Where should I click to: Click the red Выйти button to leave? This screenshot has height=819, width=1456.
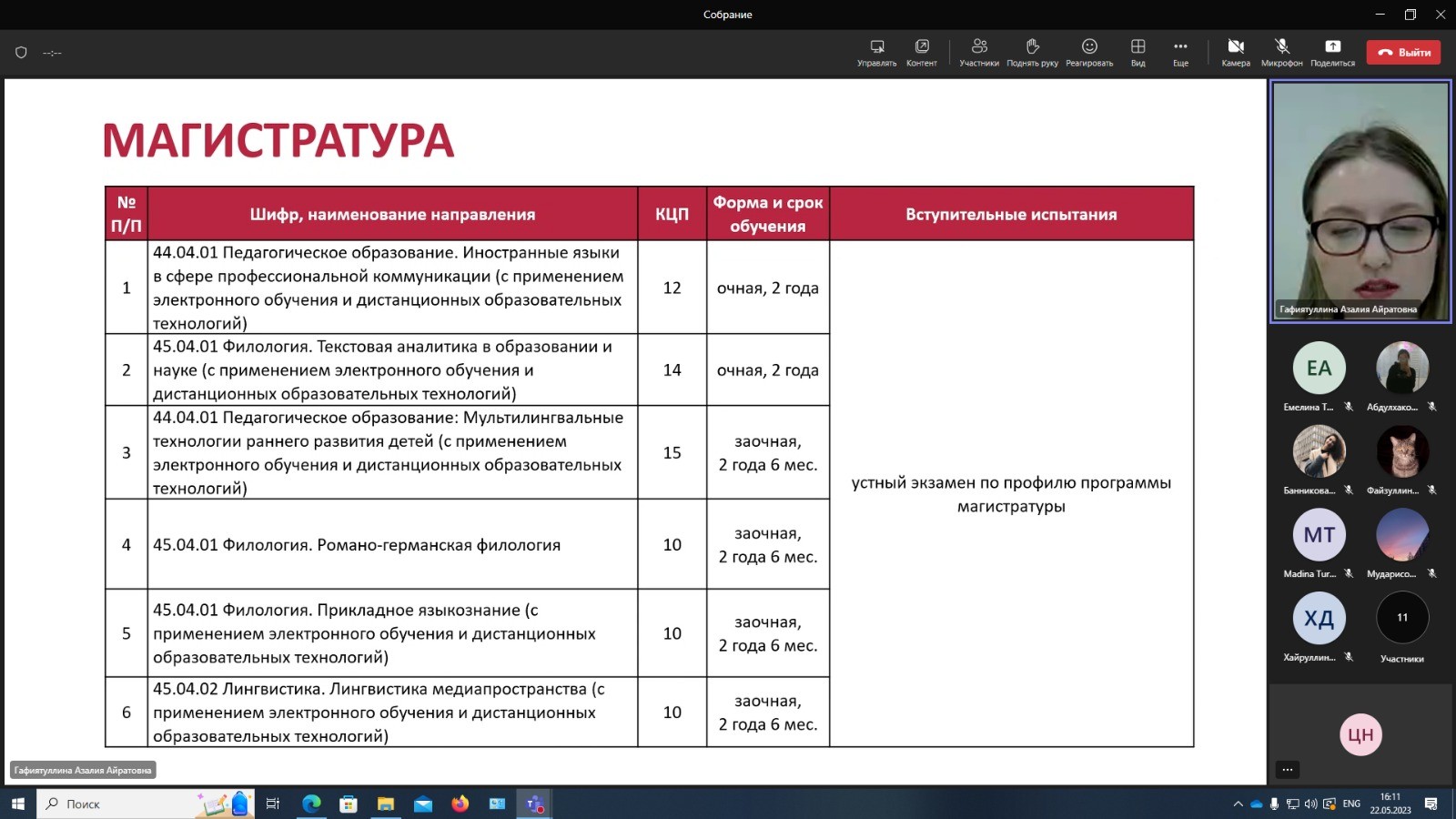click(1403, 52)
